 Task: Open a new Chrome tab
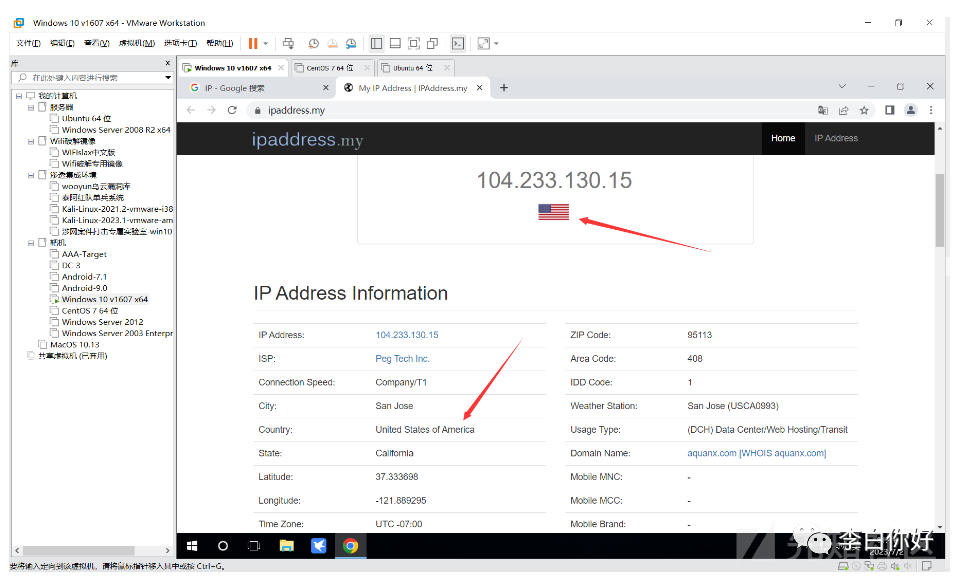[503, 88]
